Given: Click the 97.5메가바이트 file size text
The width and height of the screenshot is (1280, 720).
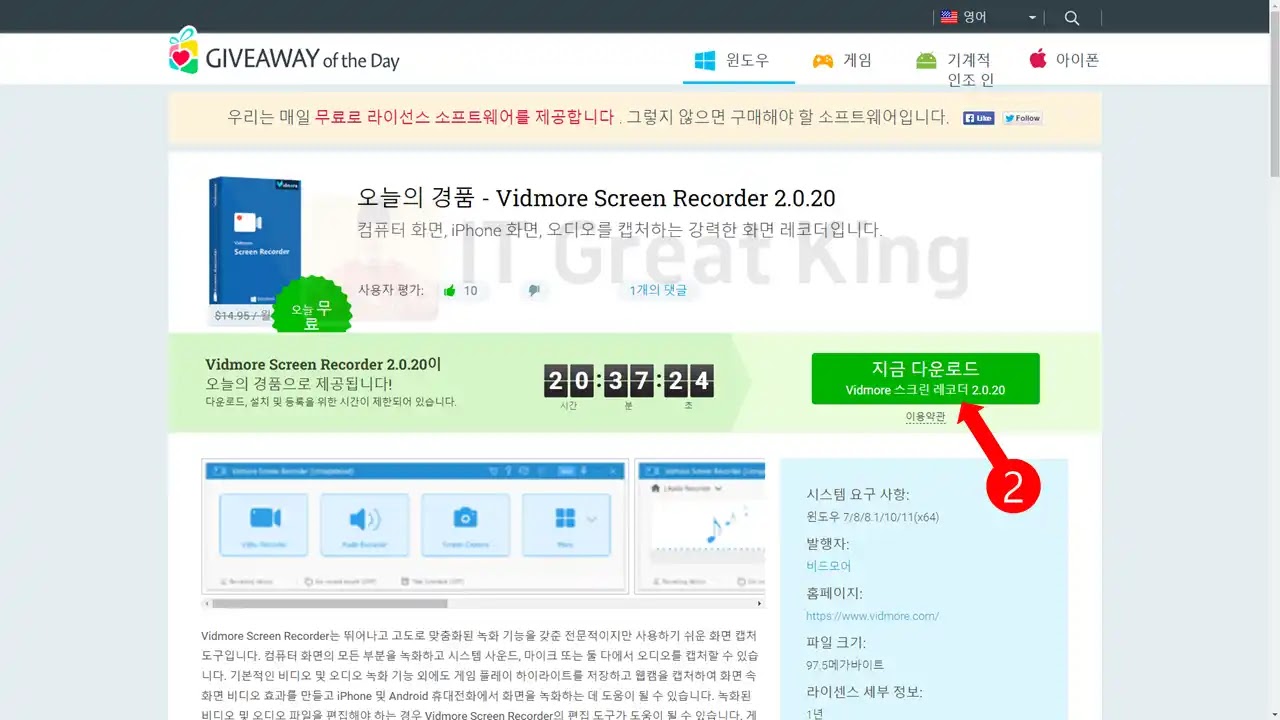Looking at the screenshot, I should point(845,665).
